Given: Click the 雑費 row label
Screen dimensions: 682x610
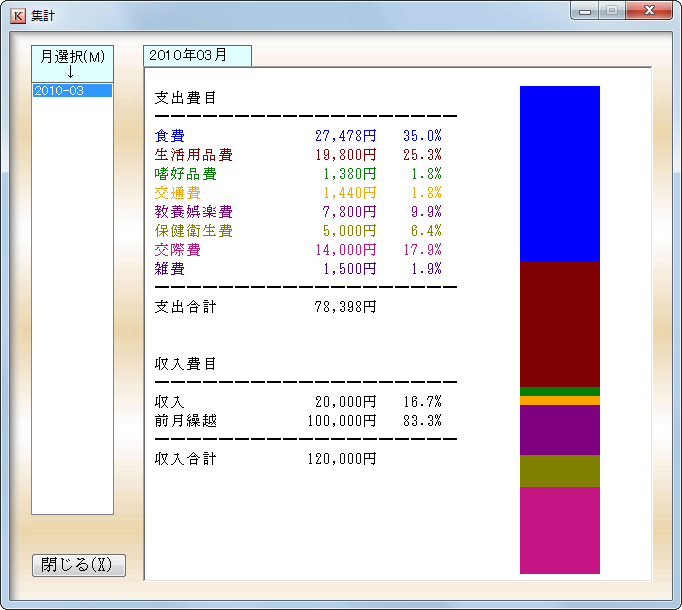Looking at the screenshot, I should pyautogui.click(x=170, y=269).
